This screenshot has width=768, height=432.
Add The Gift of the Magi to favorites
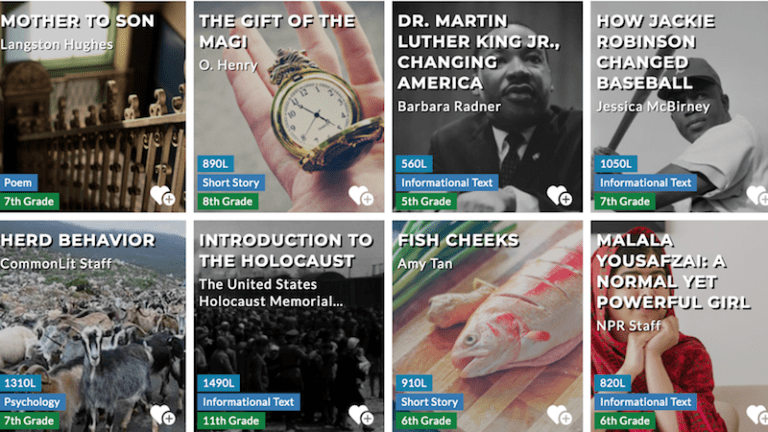pyautogui.click(x=361, y=195)
